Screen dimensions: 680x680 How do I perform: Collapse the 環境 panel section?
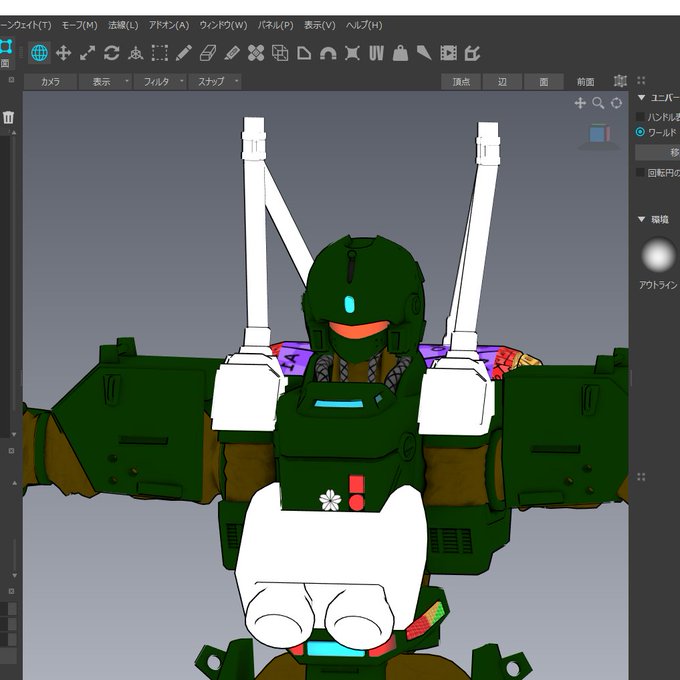641,219
